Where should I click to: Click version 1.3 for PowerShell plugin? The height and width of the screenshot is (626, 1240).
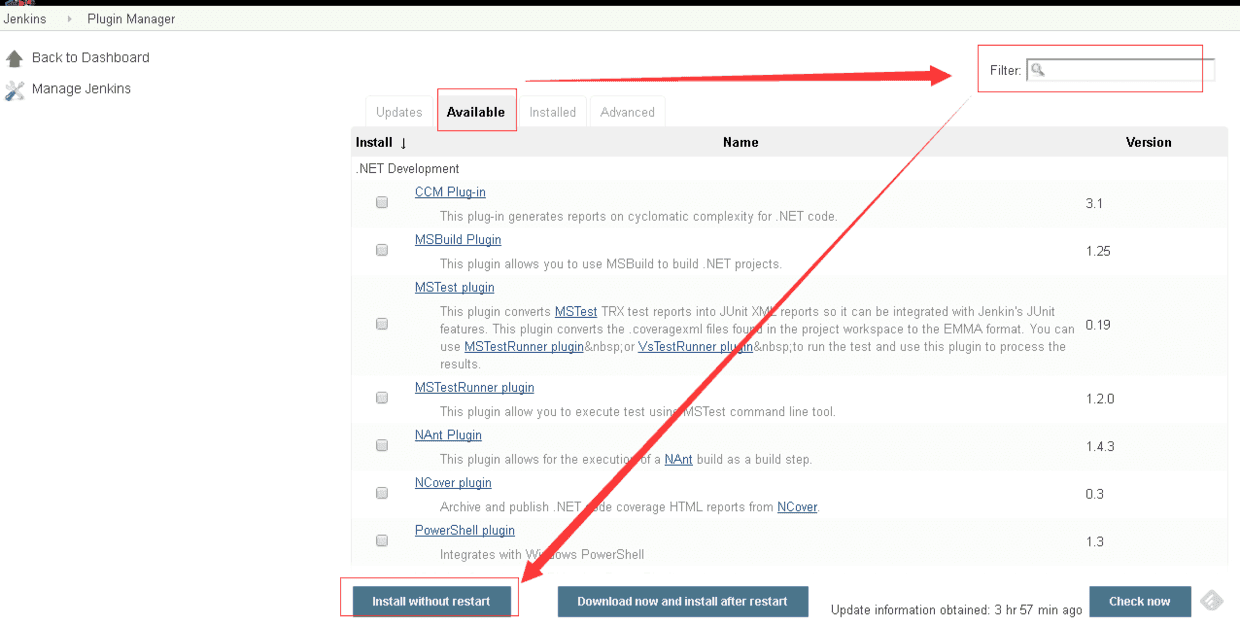[1094, 542]
